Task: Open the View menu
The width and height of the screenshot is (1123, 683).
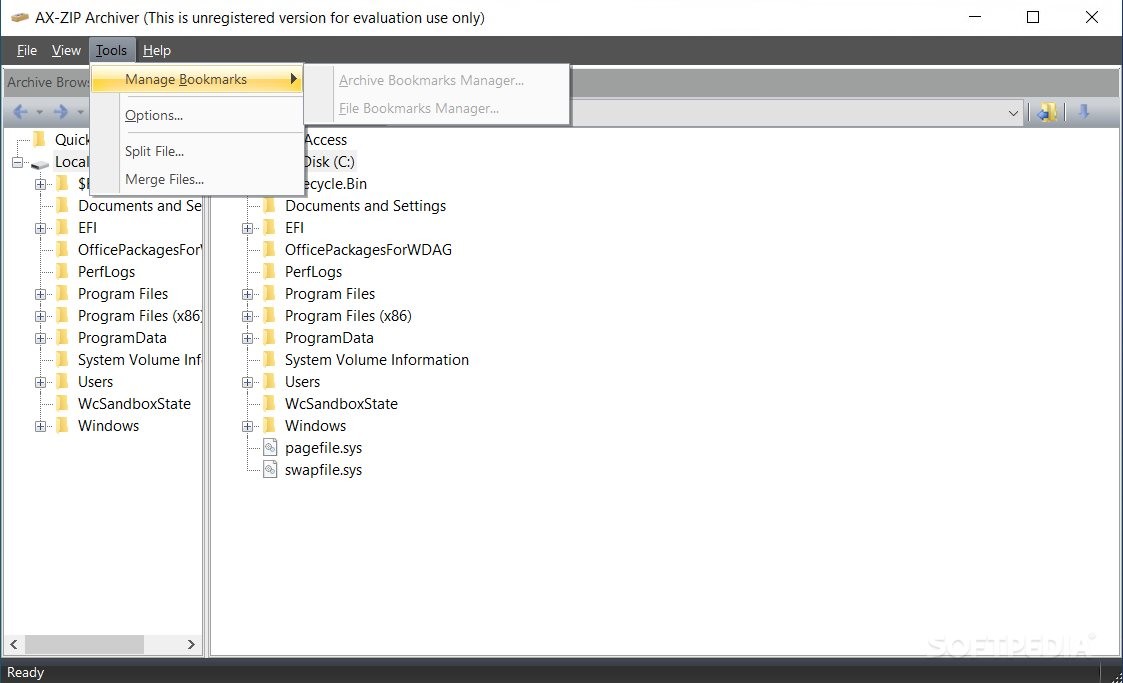Action: coord(66,50)
